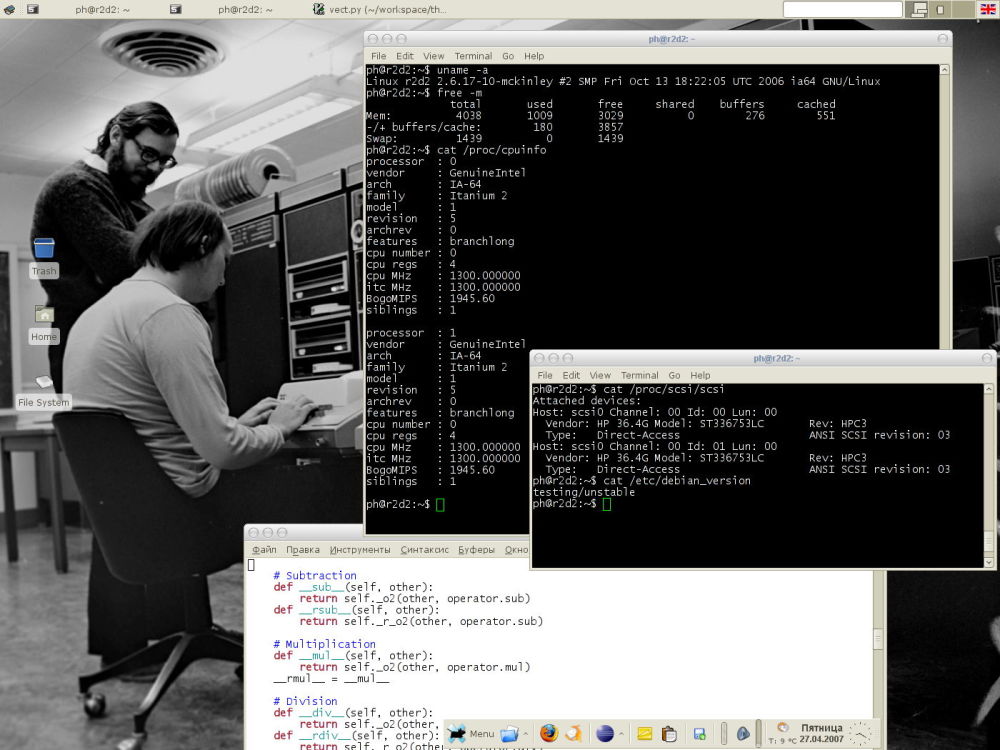
Task: Open the yellow notes icon in panel
Action: pos(644,735)
